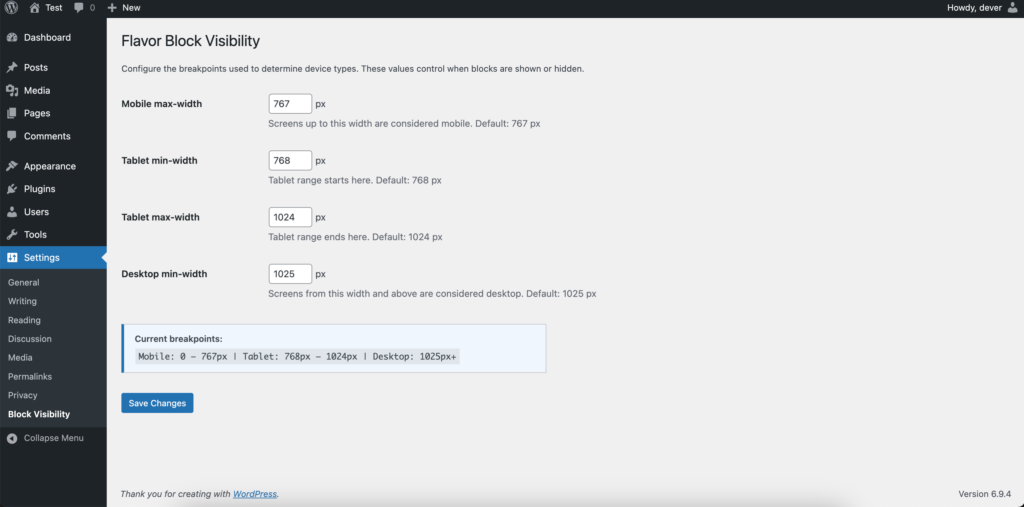Select Block Visibility submenu item
Viewport: 1024px width, 507px height.
point(39,414)
